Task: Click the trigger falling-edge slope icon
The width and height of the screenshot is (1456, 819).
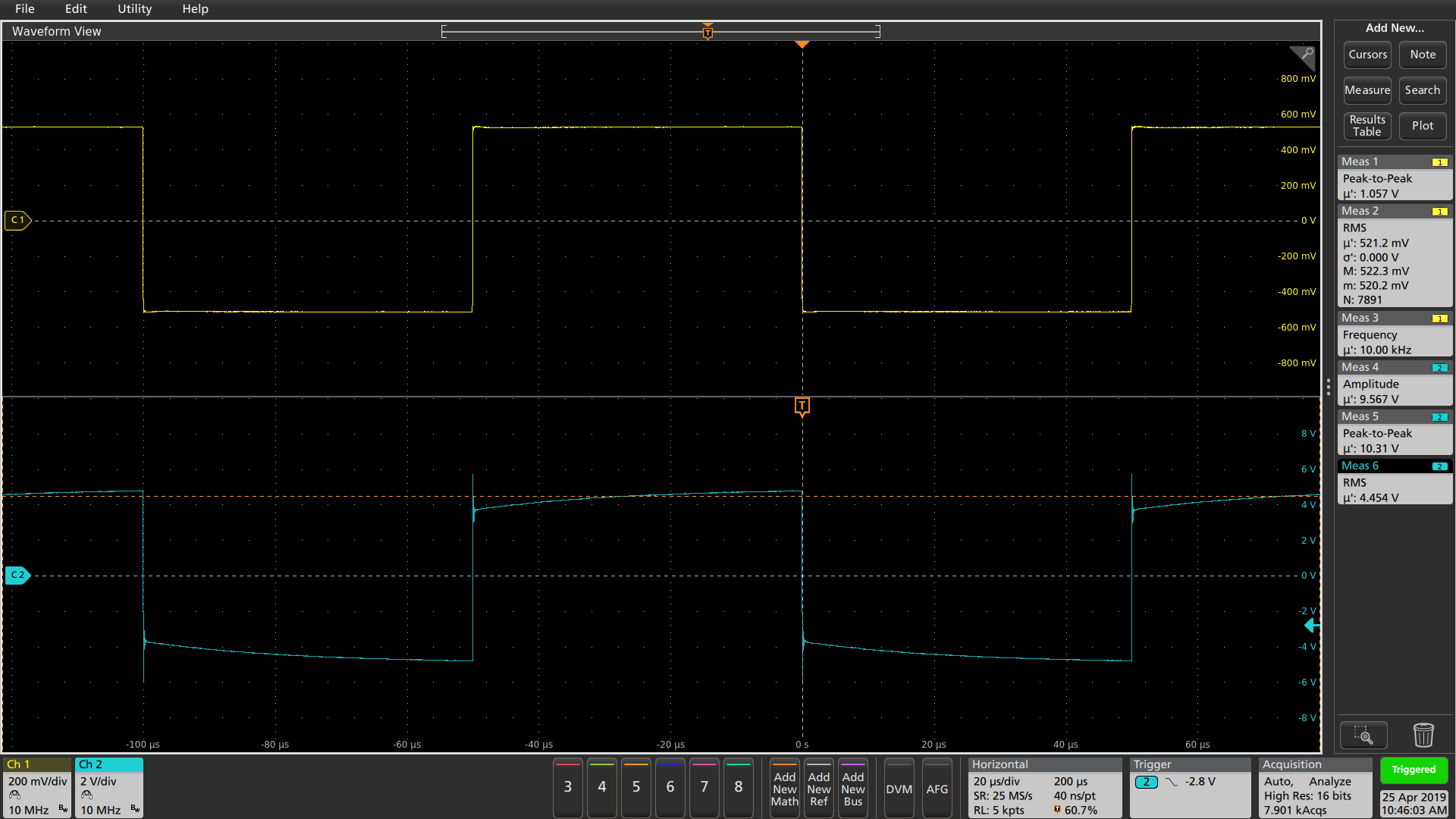Action: pyautogui.click(x=1172, y=782)
